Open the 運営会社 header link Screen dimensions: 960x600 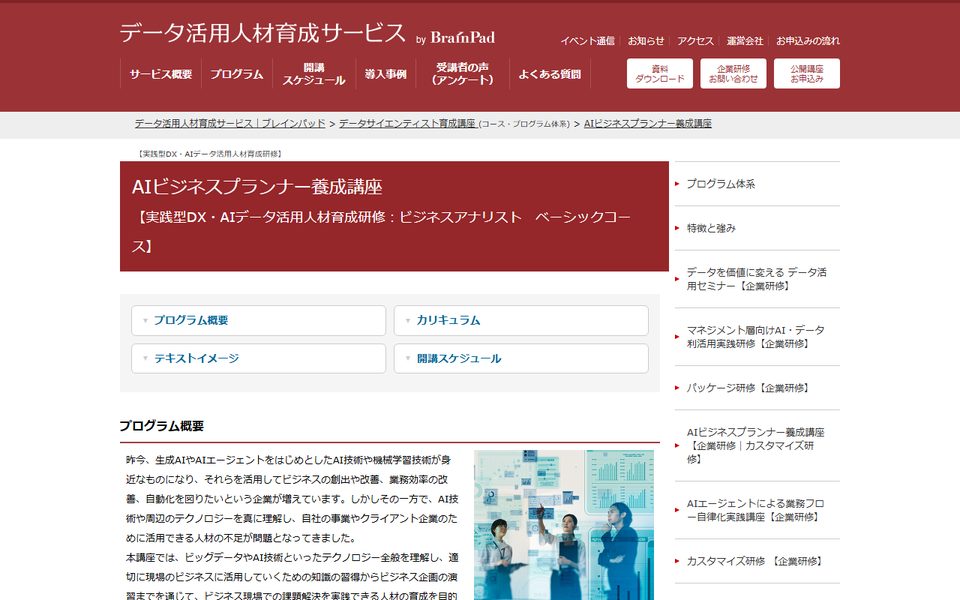[x=745, y=41]
